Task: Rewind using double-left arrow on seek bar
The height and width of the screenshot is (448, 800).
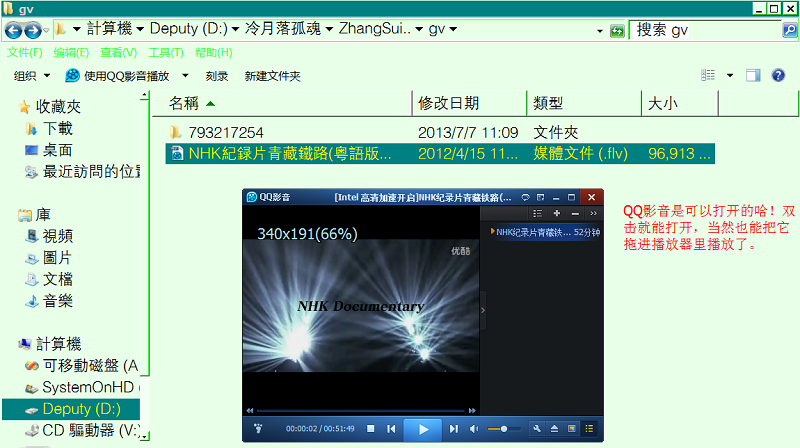Action: click(x=250, y=410)
